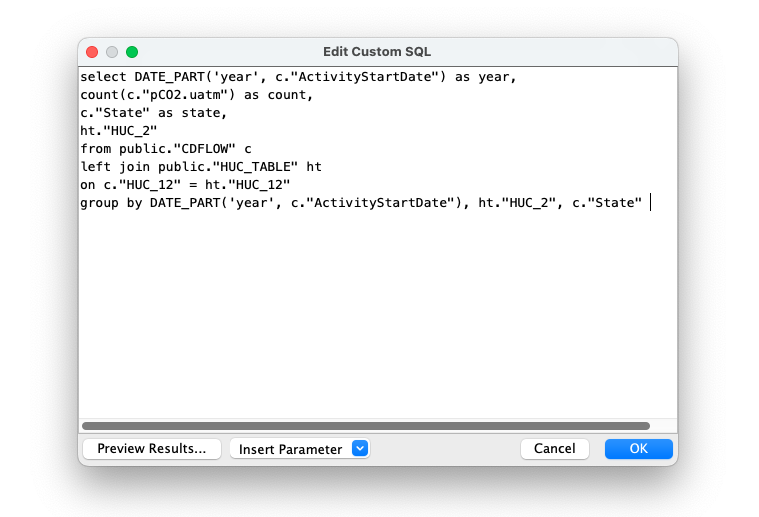Click the Edit Custom SQL title bar

pyautogui.click(x=377, y=52)
